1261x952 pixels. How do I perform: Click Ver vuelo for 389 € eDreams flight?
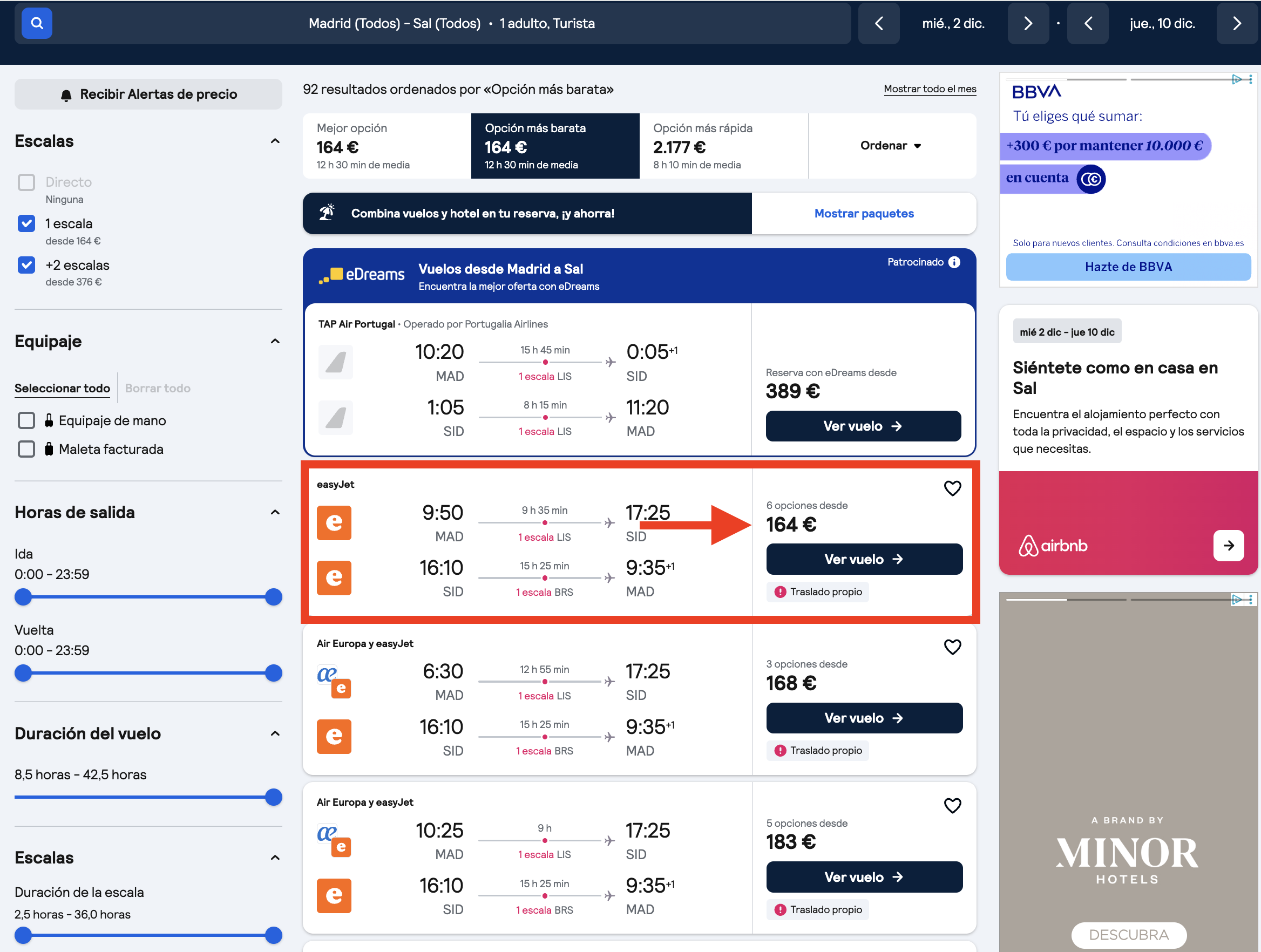pyautogui.click(x=863, y=426)
